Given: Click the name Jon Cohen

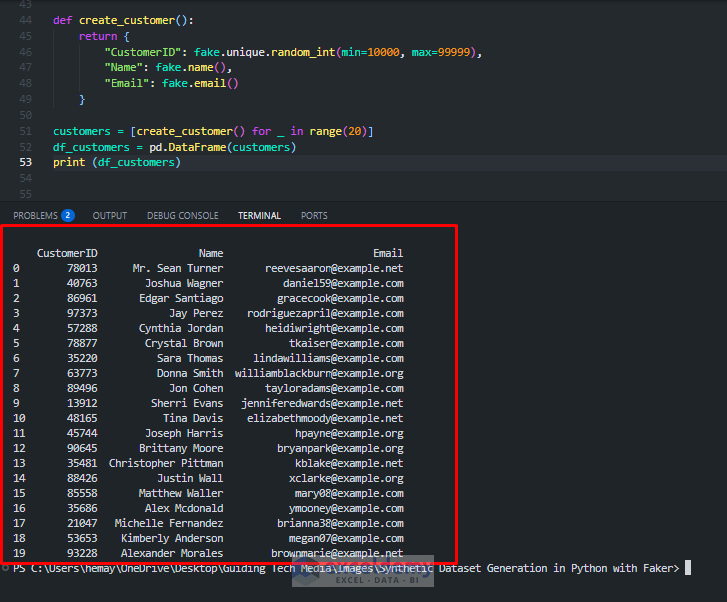Looking at the screenshot, I should coord(196,388).
